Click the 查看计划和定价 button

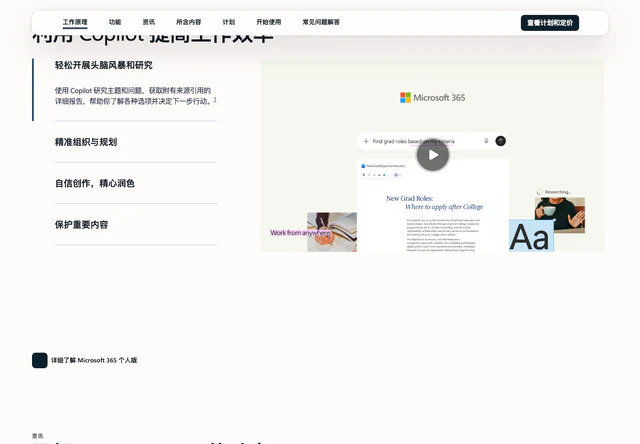pyautogui.click(x=550, y=23)
